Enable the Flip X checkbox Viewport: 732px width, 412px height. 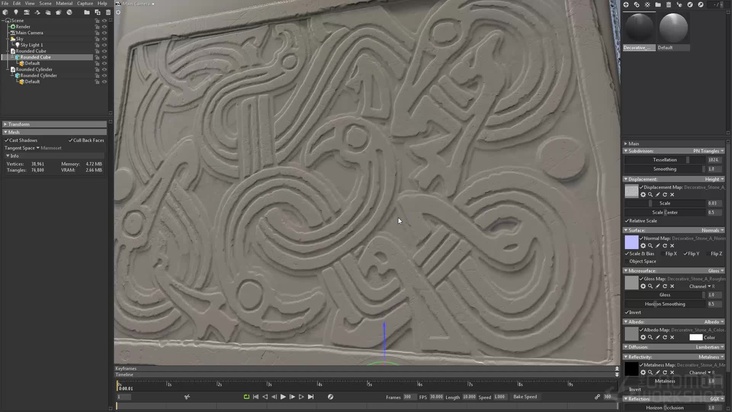pos(663,253)
